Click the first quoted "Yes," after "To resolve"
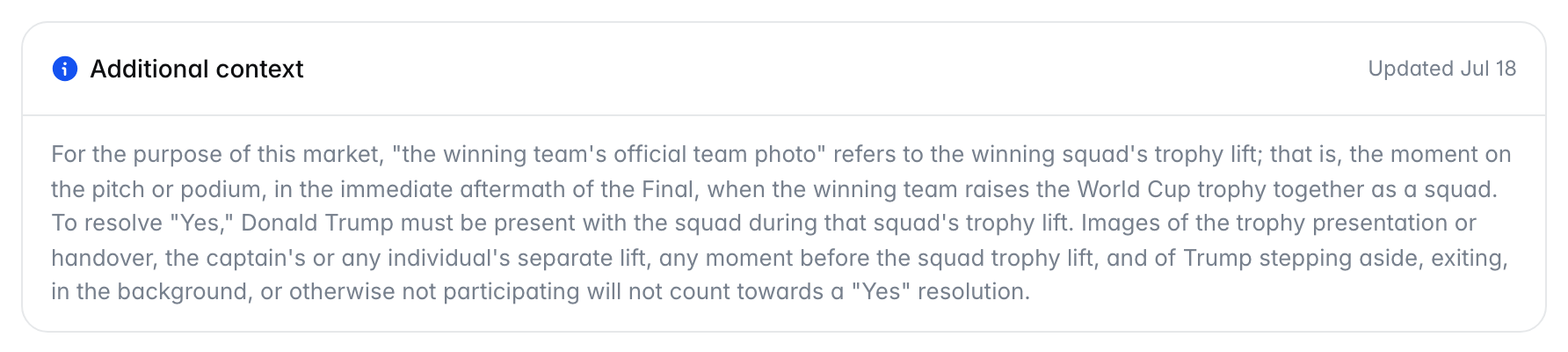Viewport: 1568px width, 352px height. coord(201,223)
